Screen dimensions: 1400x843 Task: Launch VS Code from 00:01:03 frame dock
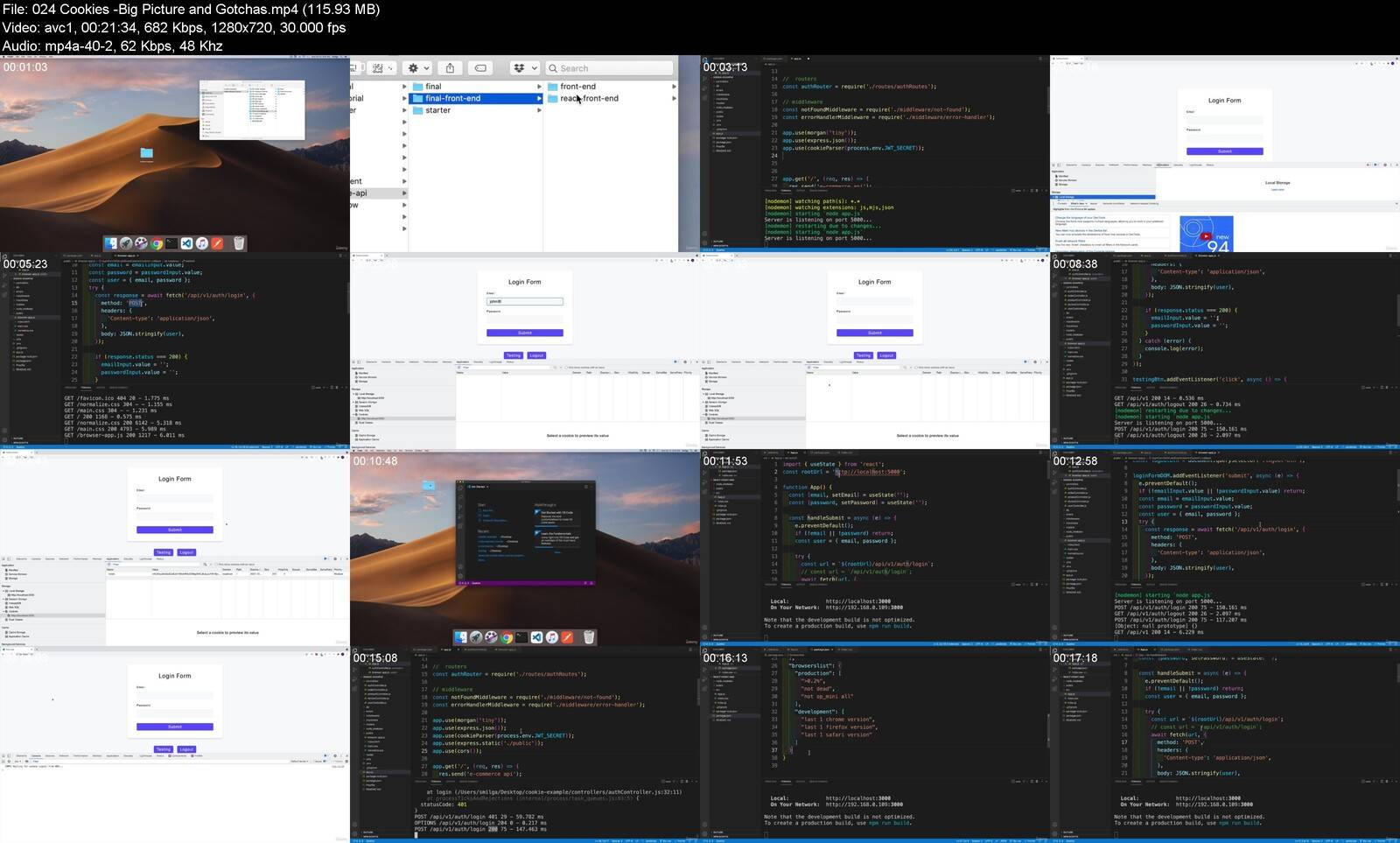(186, 243)
